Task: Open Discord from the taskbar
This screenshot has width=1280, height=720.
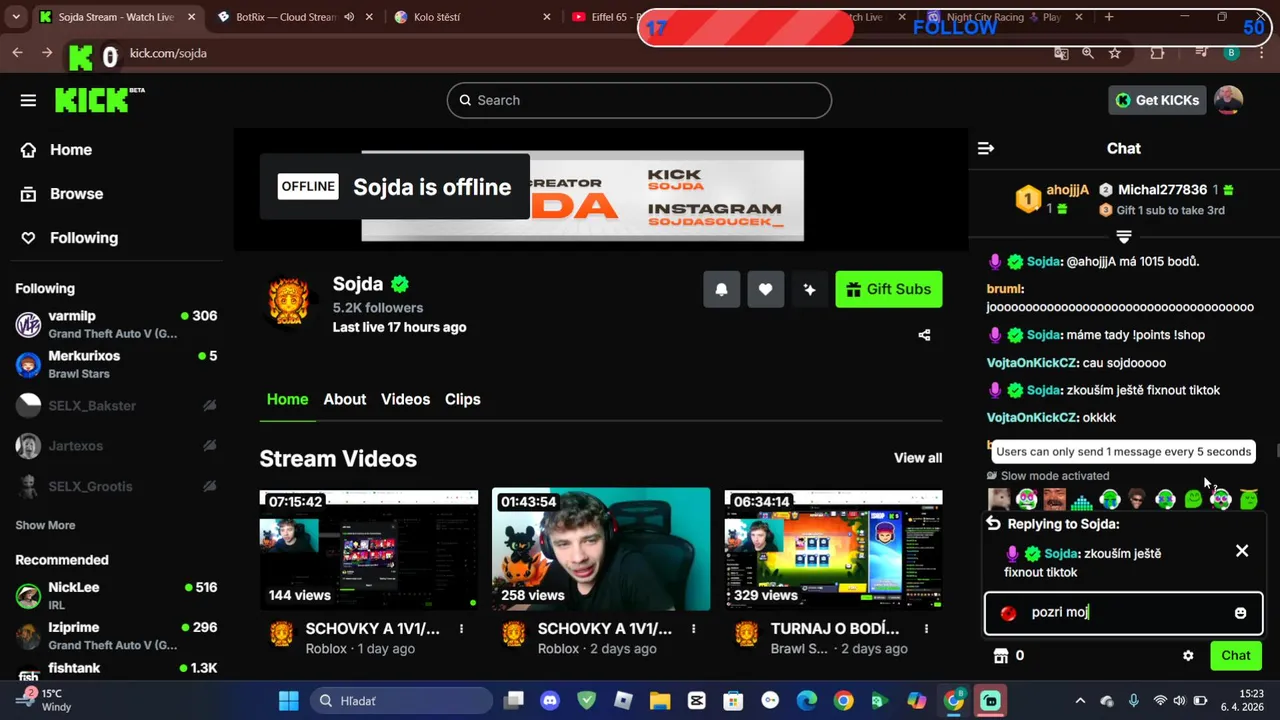Action: pos(549,701)
